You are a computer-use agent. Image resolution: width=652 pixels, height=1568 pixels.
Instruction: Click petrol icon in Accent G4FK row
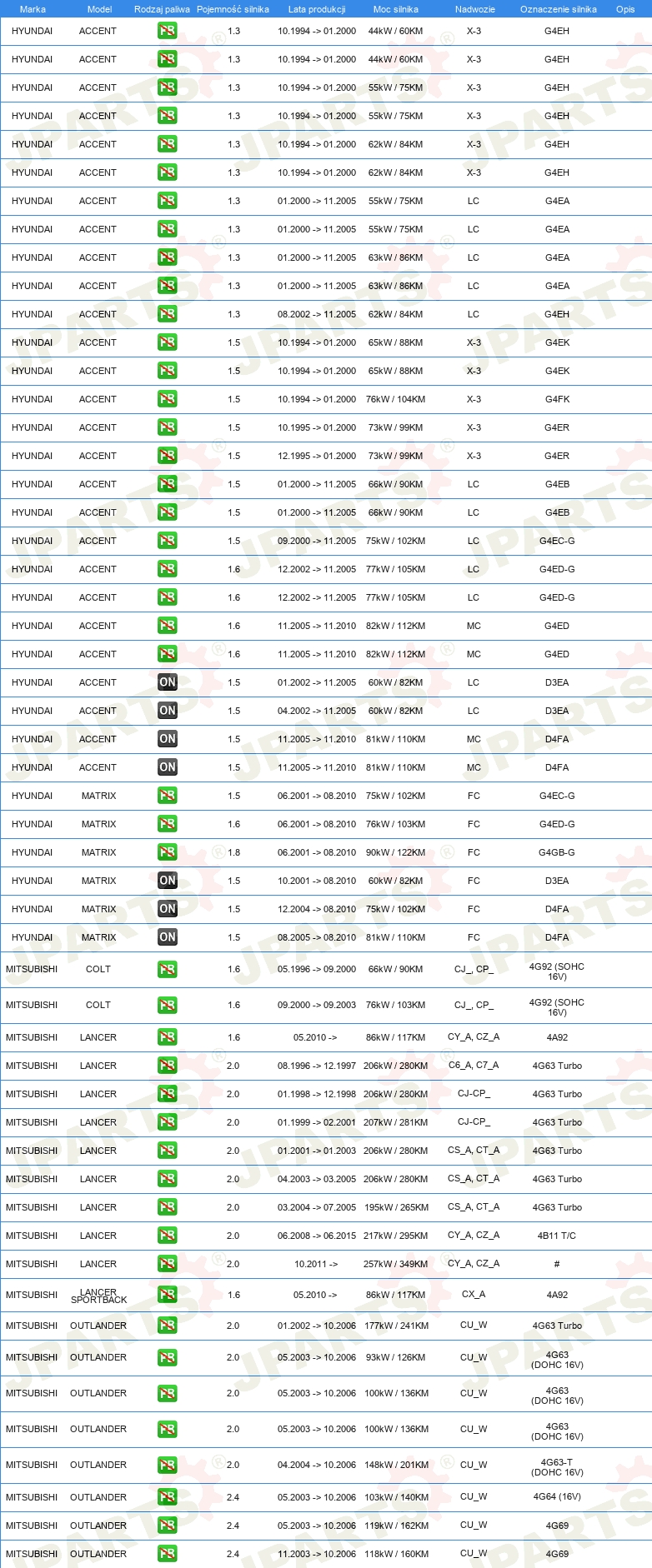(167, 399)
